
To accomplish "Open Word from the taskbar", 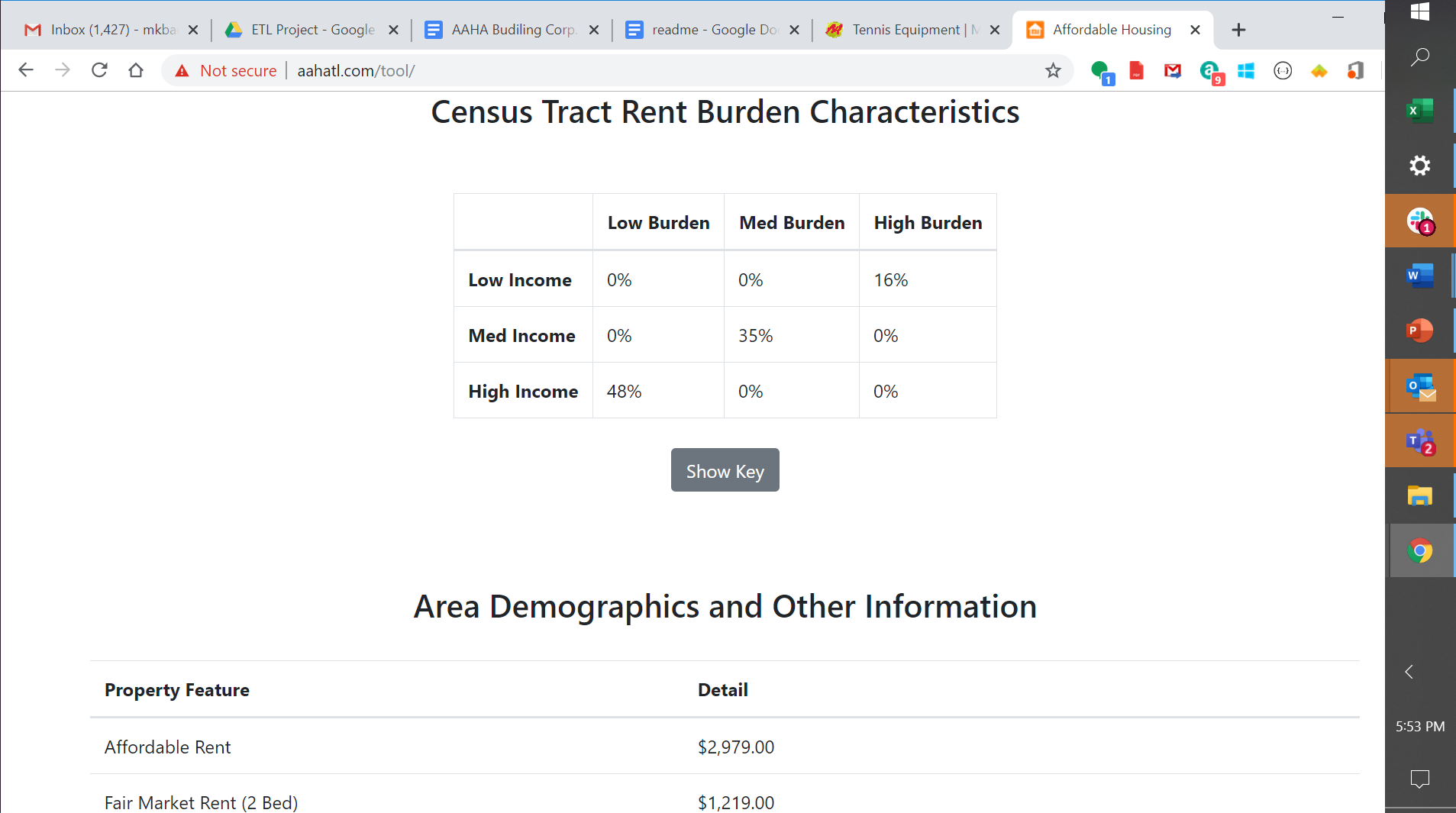I will coord(1420,276).
